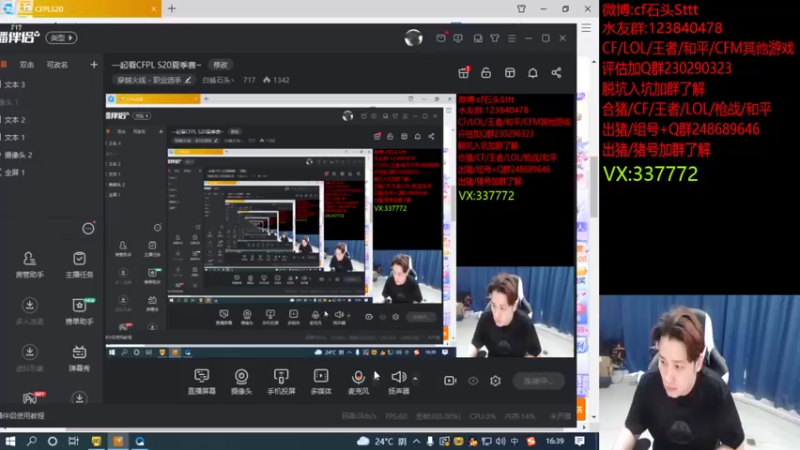This screenshot has width=800, height=450.
Task: Click the recording camera icon in bottom bar
Action: click(450, 381)
